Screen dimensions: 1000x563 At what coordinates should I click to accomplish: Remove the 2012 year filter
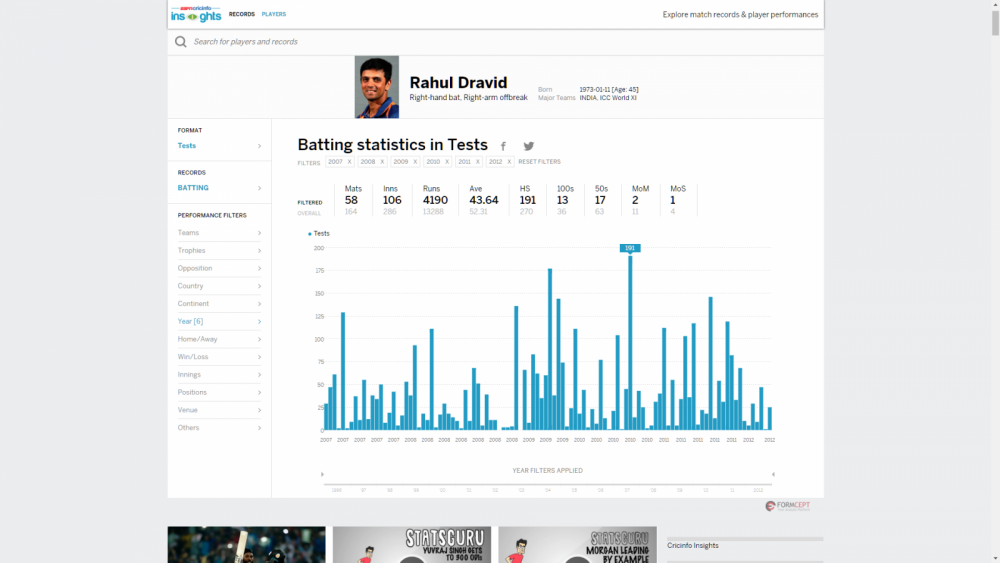tap(509, 162)
